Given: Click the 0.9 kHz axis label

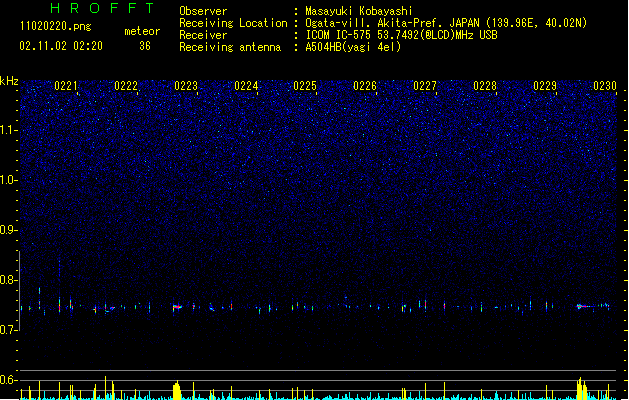Looking at the screenshot, I should click(8, 230).
